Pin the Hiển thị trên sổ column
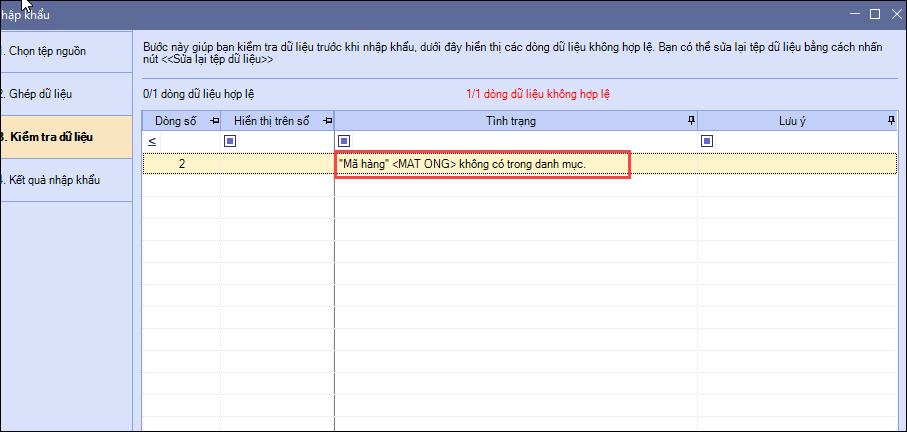This screenshot has height=432, width=907. click(327, 121)
